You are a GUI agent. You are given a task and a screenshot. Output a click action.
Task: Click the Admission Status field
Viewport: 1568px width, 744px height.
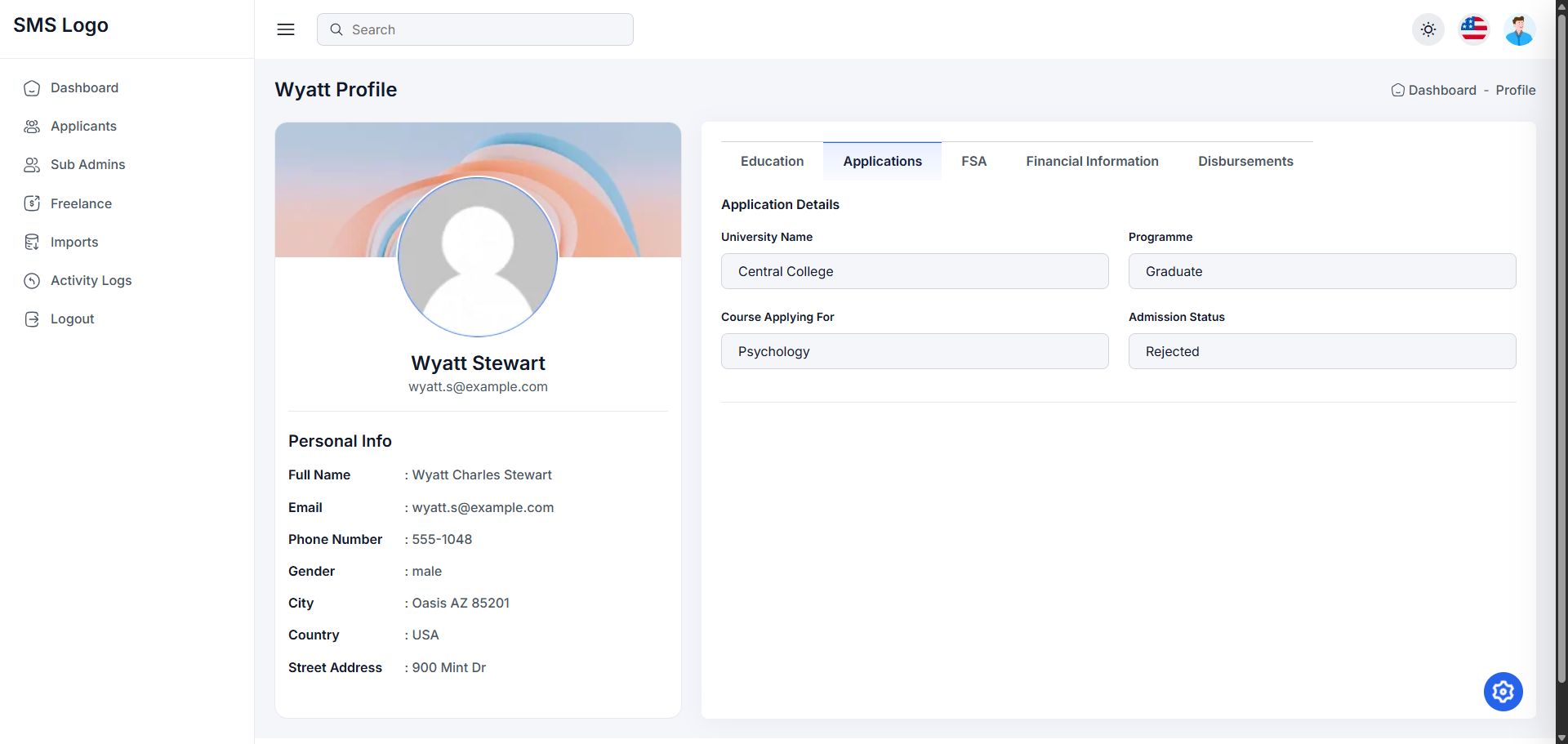pyautogui.click(x=1321, y=351)
